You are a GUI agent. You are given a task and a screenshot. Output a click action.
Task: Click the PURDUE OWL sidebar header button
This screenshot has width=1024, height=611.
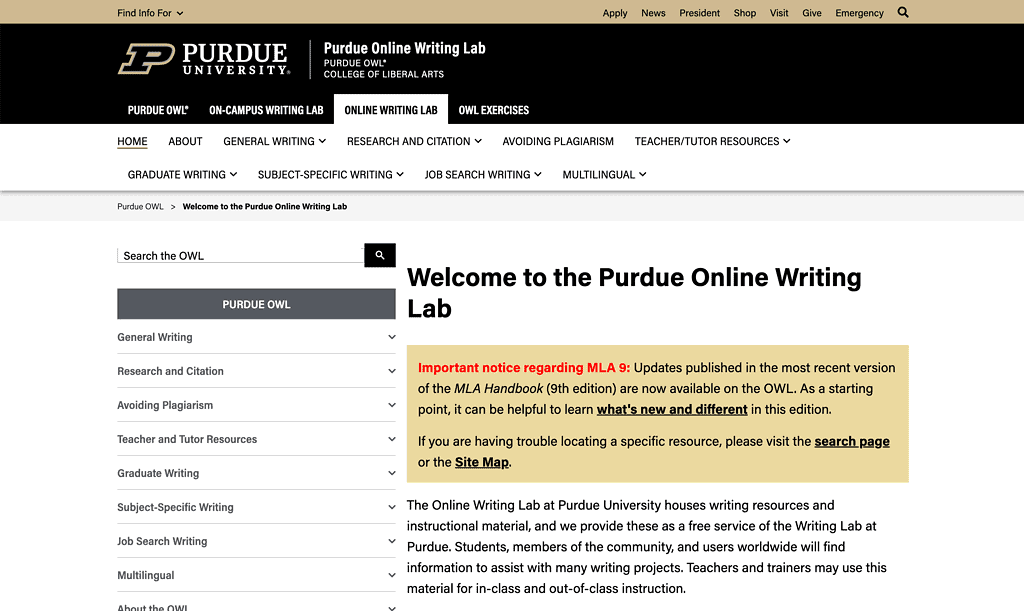coord(256,304)
